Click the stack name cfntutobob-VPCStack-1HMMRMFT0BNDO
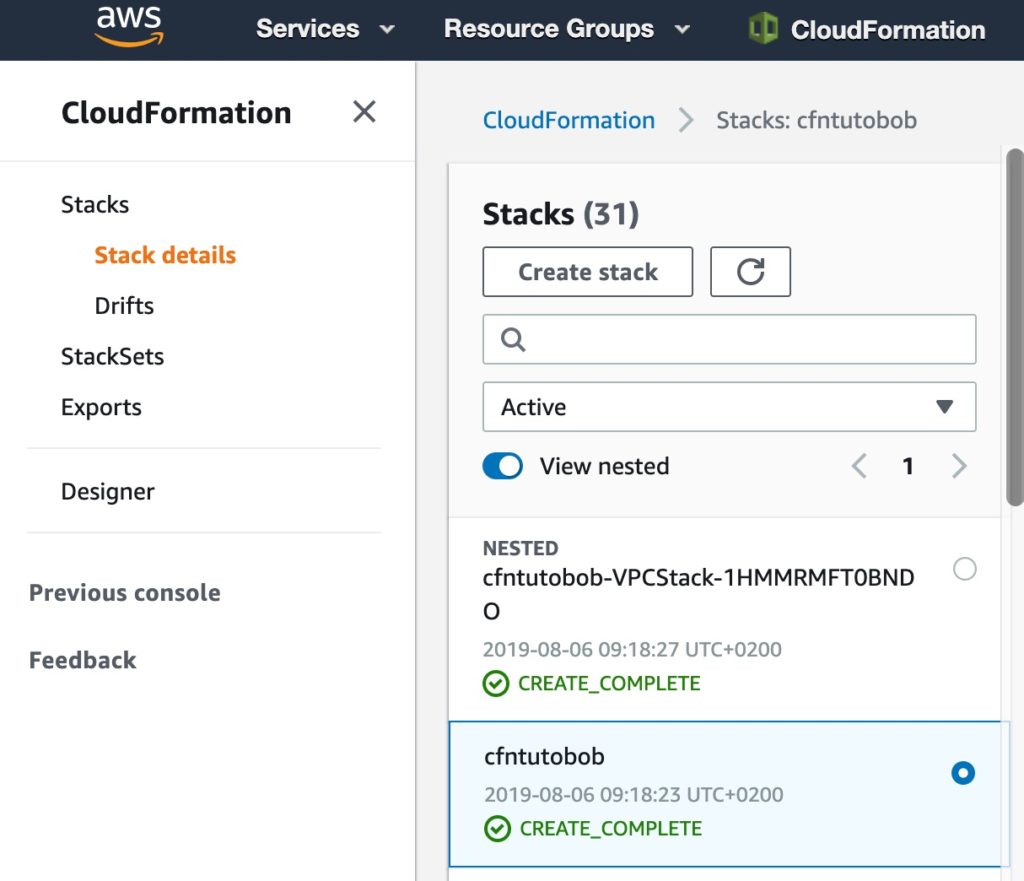 click(698, 594)
